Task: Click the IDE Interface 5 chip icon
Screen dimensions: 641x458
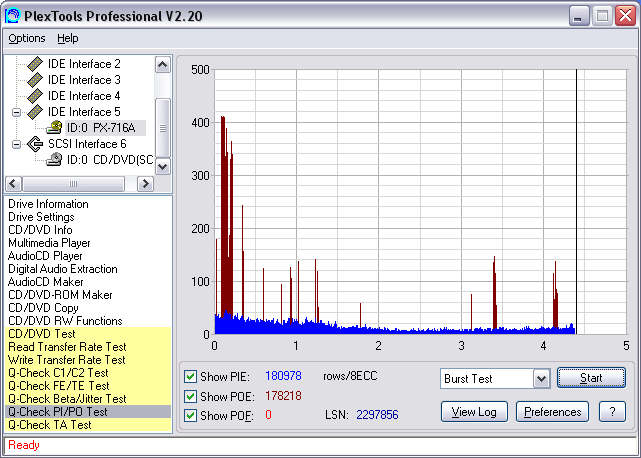Action: coord(35,112)
